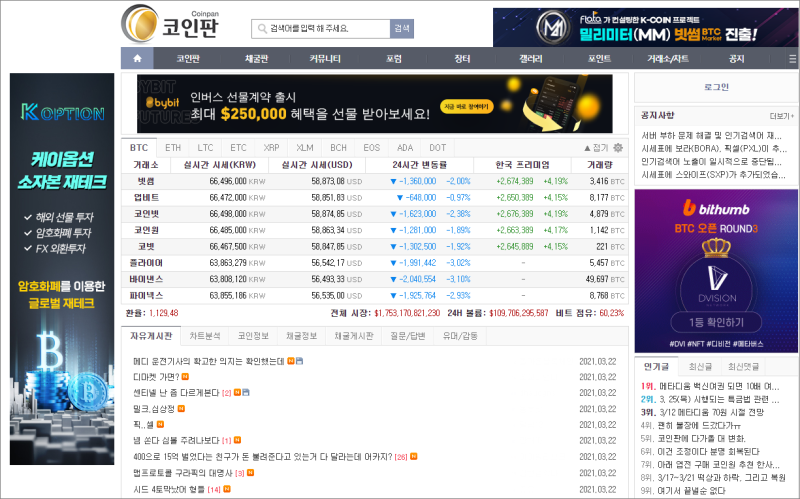800x499 pixels.
Task: Open the hamburger menu icon at nav bar end
Action: 792,59
